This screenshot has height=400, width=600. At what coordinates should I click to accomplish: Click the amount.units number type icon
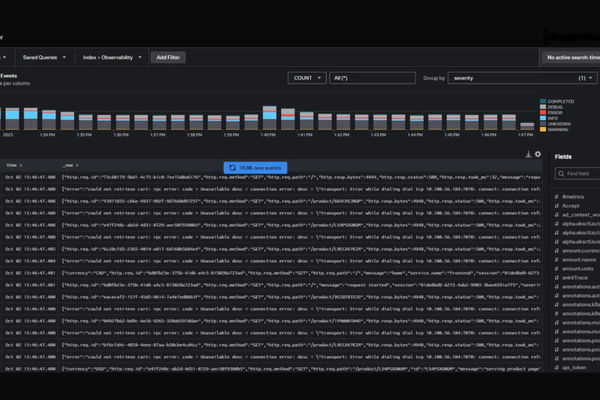557,268
